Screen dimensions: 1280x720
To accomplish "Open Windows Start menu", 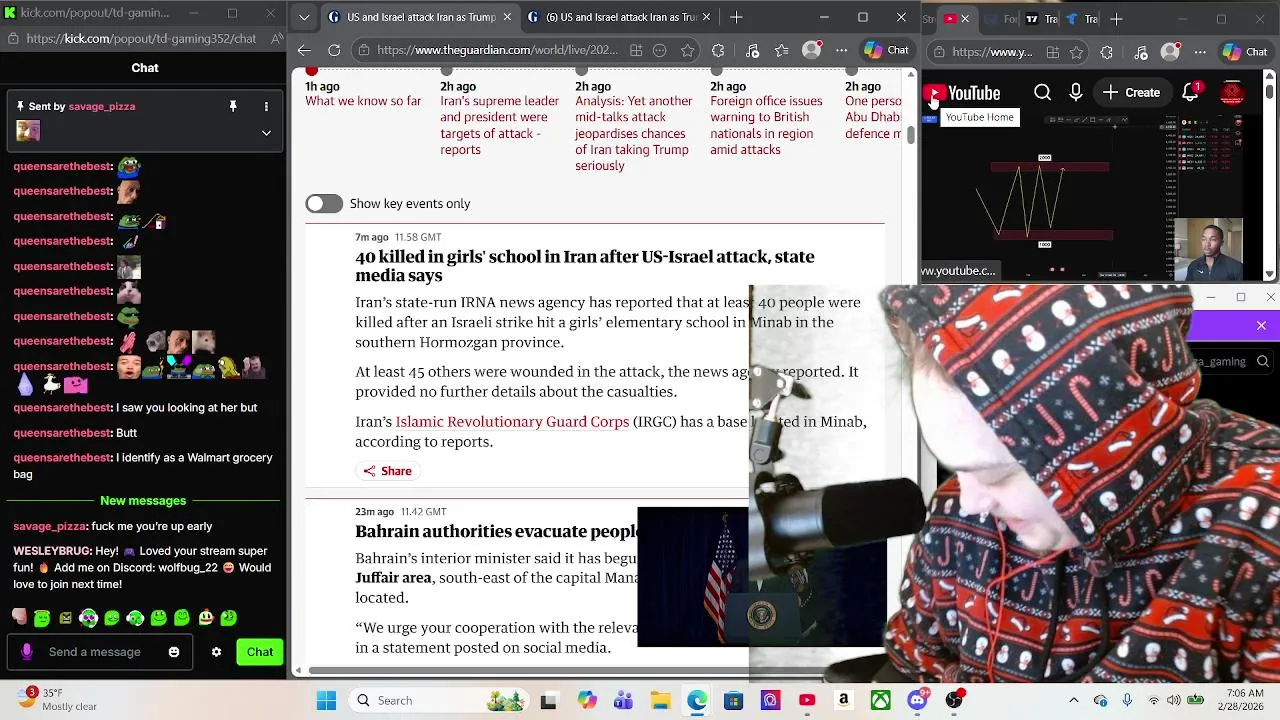I will pos(326,700).
